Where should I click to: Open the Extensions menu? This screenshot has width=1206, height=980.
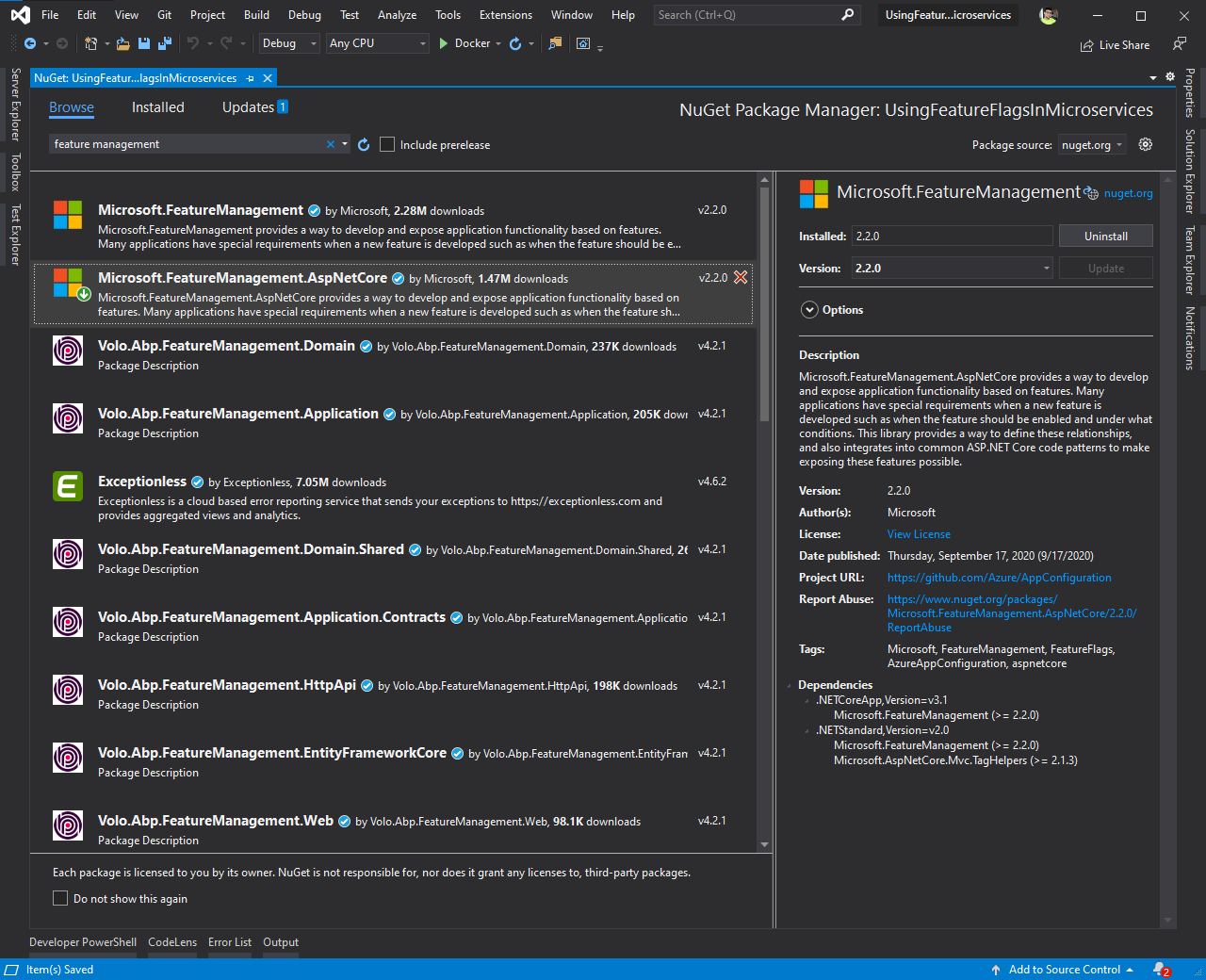(506, 15)
